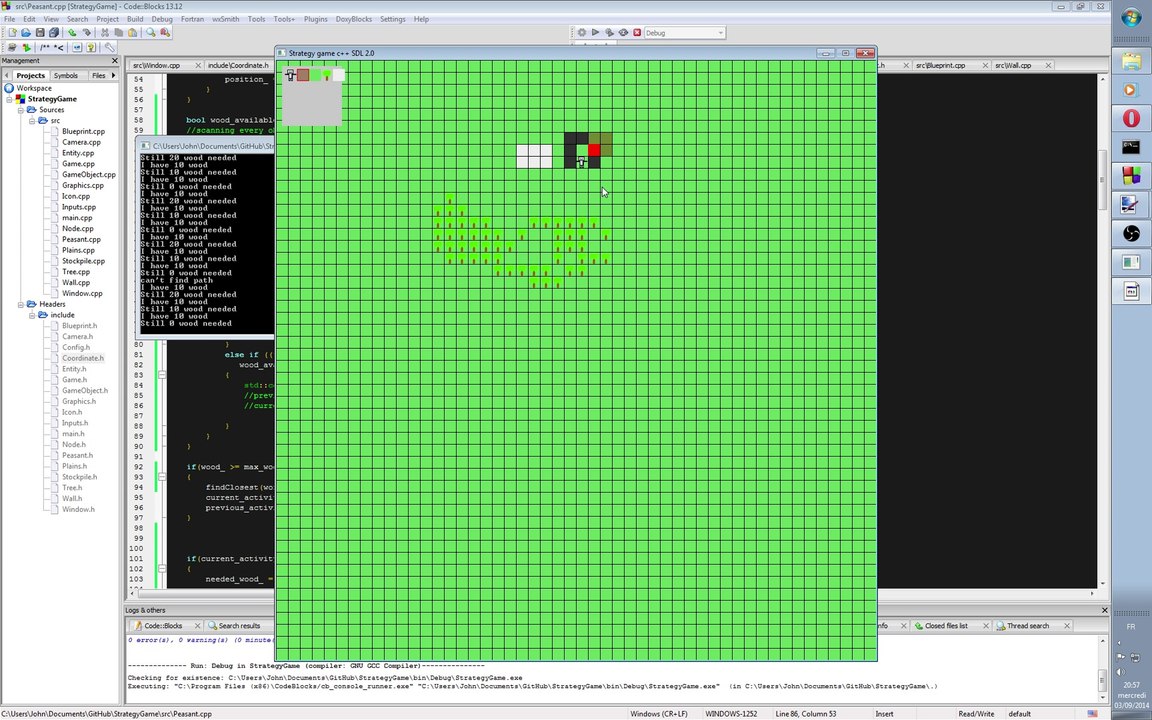
Task: Open the Build menu
Action: click(135, 19)
